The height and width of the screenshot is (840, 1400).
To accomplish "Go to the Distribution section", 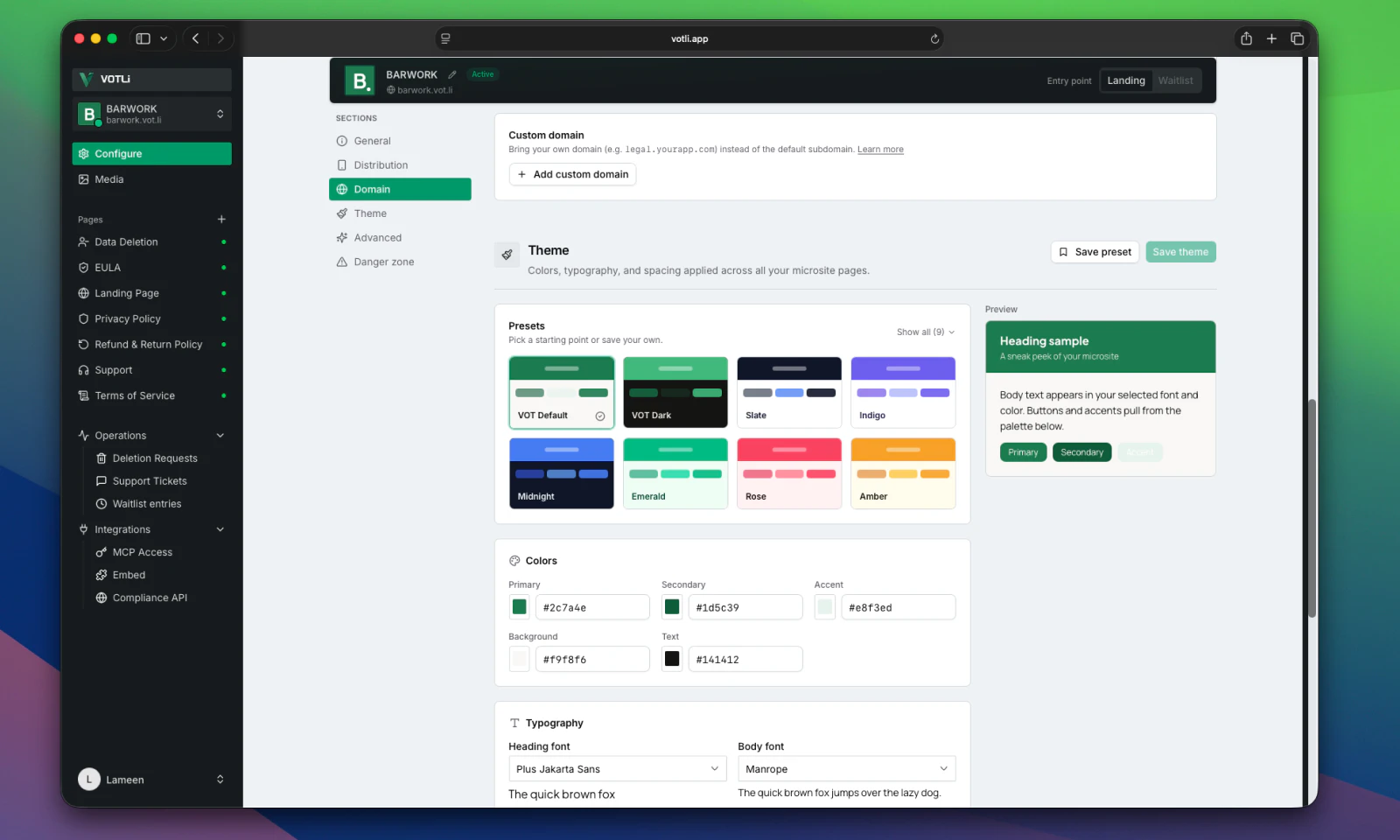I will pyautogui.click(x=400, y=165).
